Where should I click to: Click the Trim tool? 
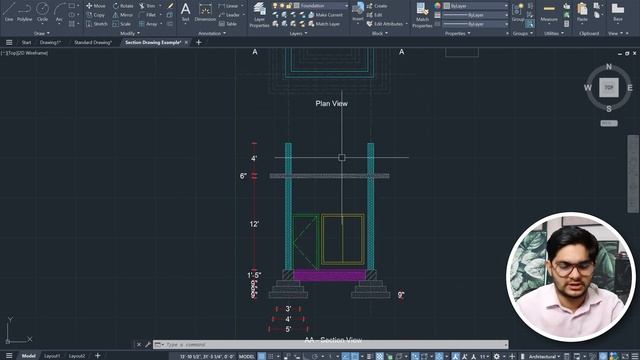point(147,6)
